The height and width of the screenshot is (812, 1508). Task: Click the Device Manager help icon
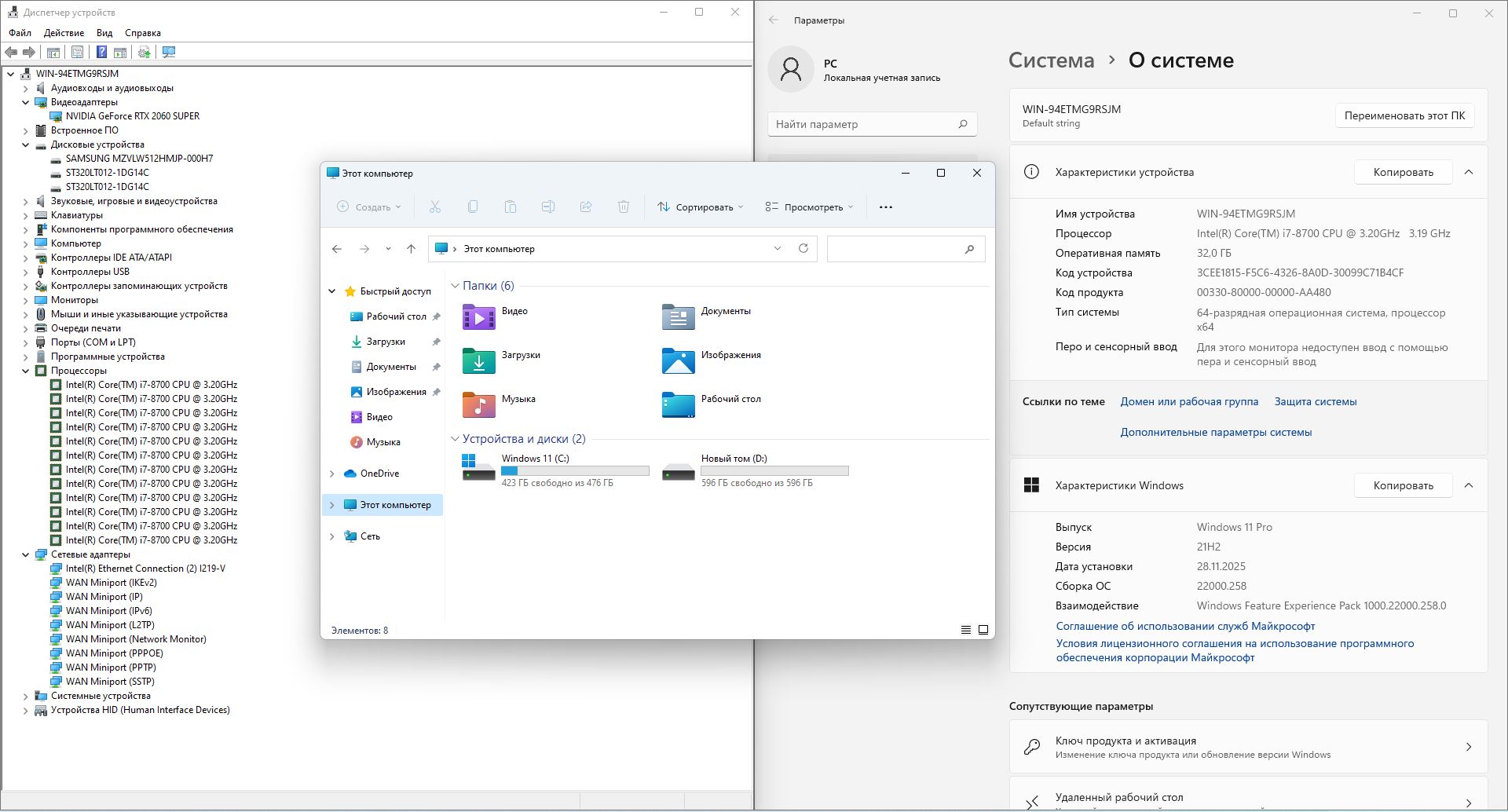101,52
